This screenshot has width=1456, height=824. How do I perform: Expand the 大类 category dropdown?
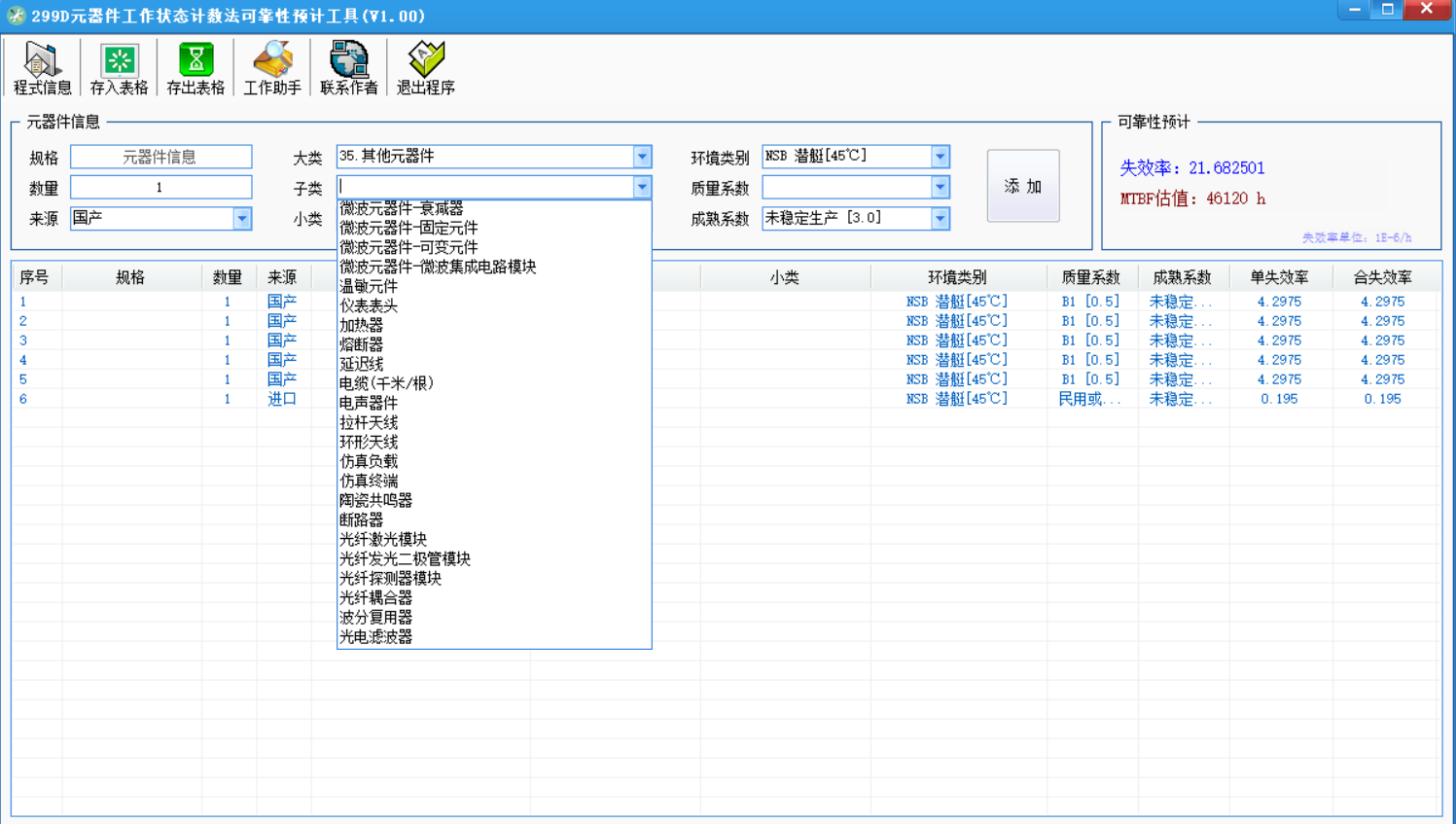click(x=642, y=157)
